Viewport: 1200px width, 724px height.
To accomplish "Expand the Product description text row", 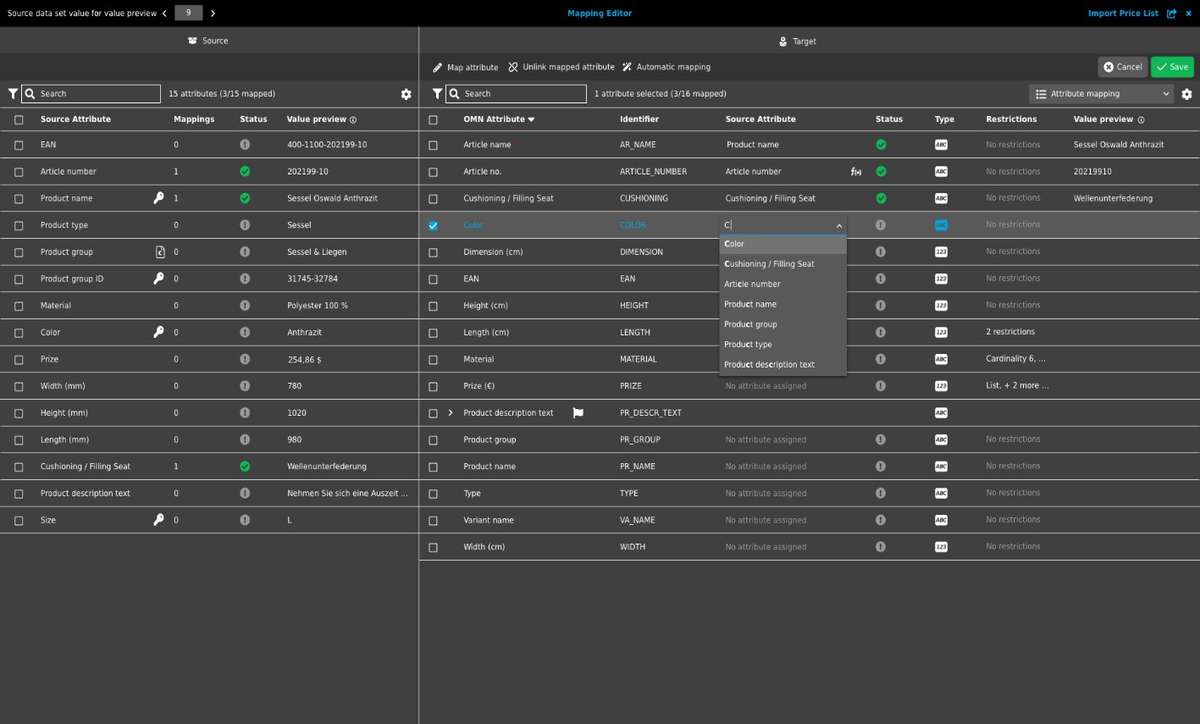I will pos(450,412).
